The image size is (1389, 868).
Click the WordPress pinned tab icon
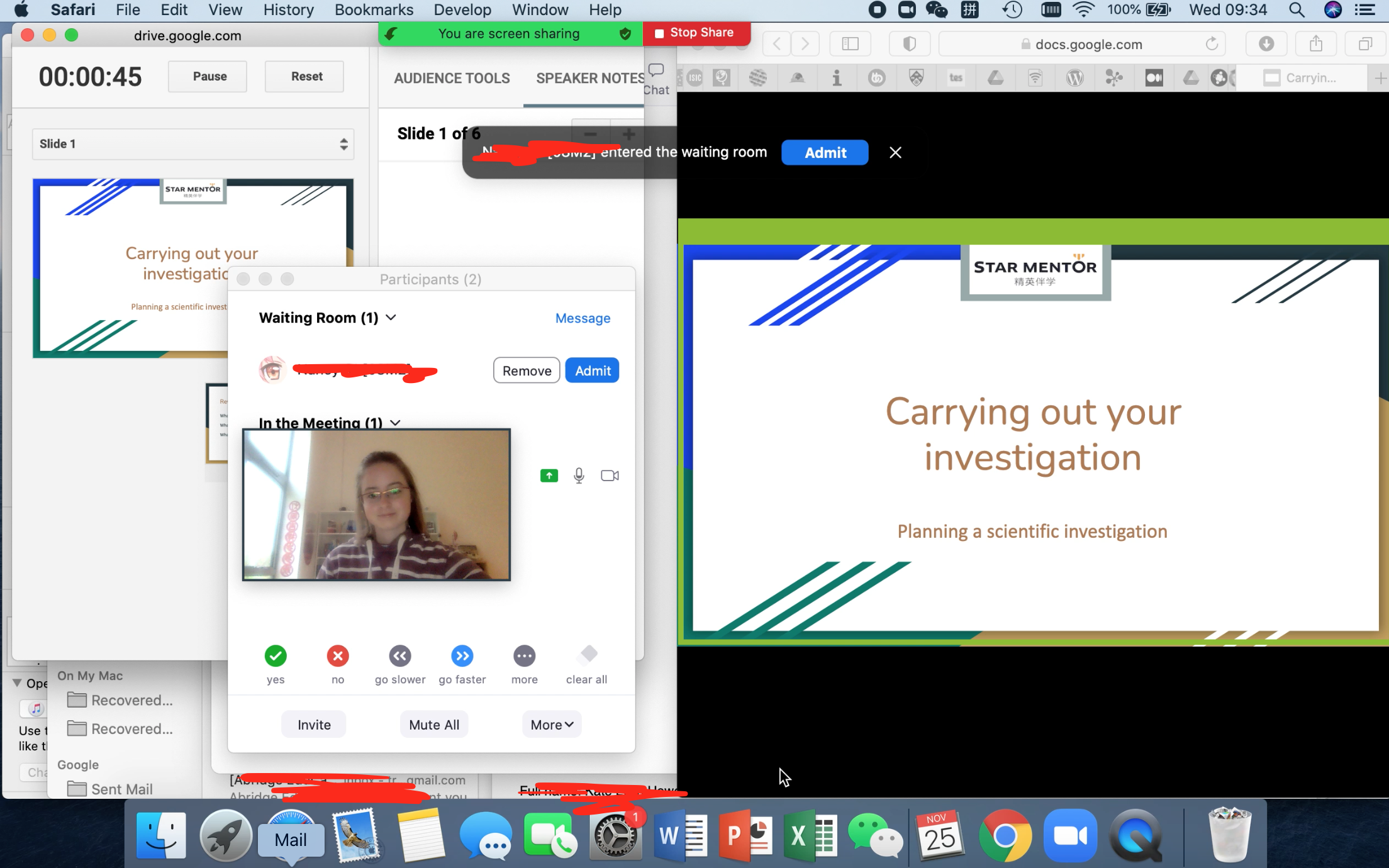pyautogui.click(x=1075, y=78)
